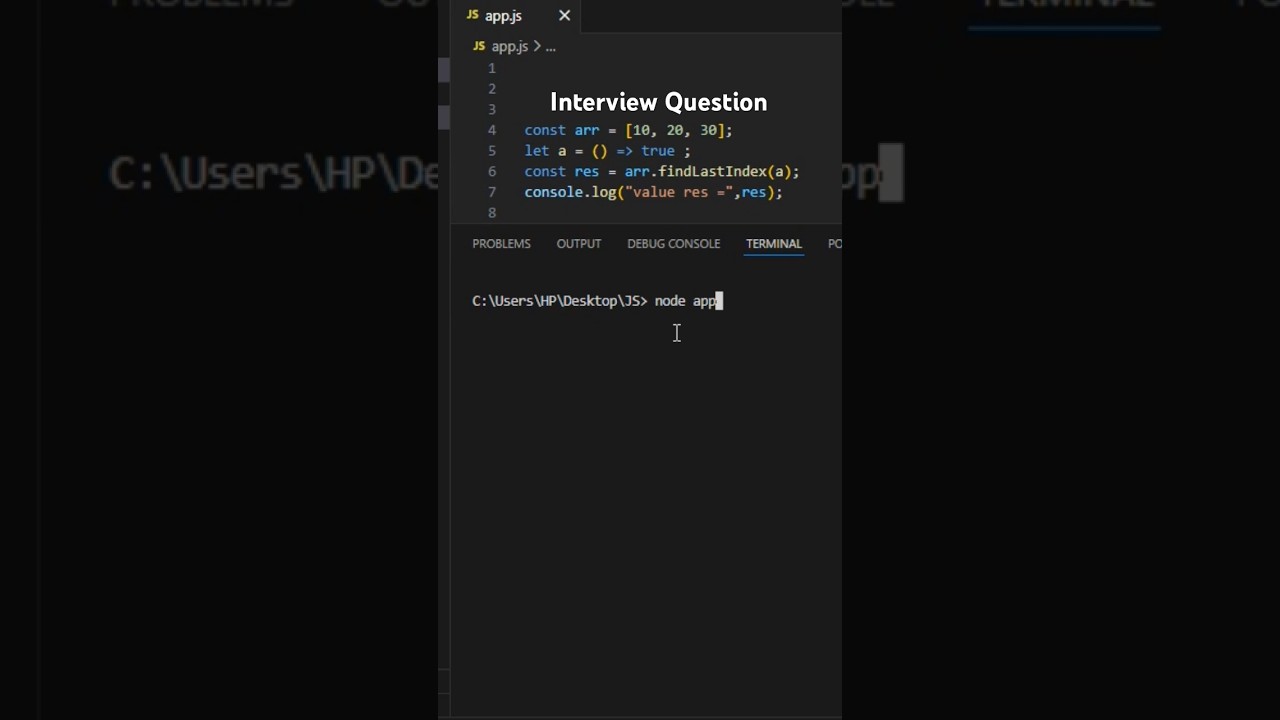Click line number 8 in the gutter
The image size is (1280, 720).
pyautogui.click(x=492, y=213)
